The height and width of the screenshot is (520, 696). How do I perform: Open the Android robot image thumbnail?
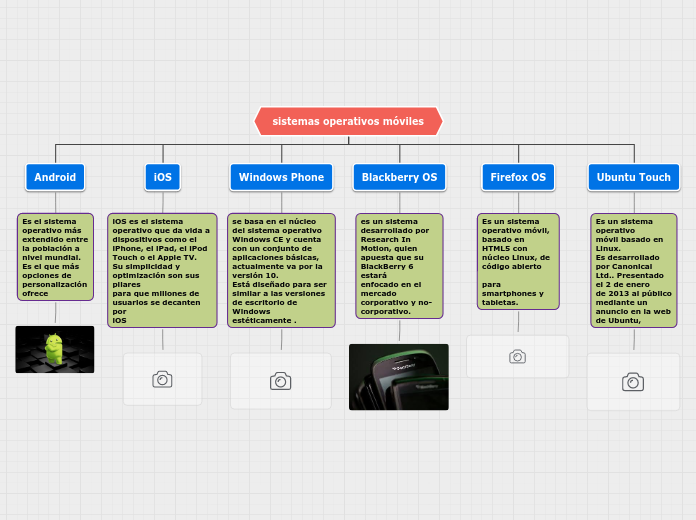pyautogui.click(x=55, y=349)
